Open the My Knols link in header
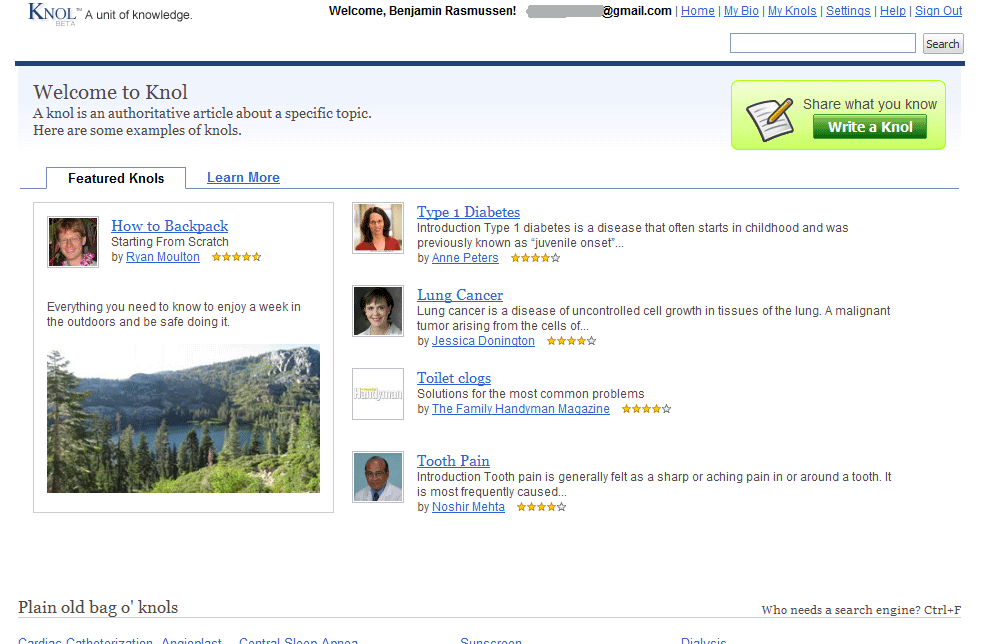Viewport: 984px width, 644px height. [x=792, y=11]
